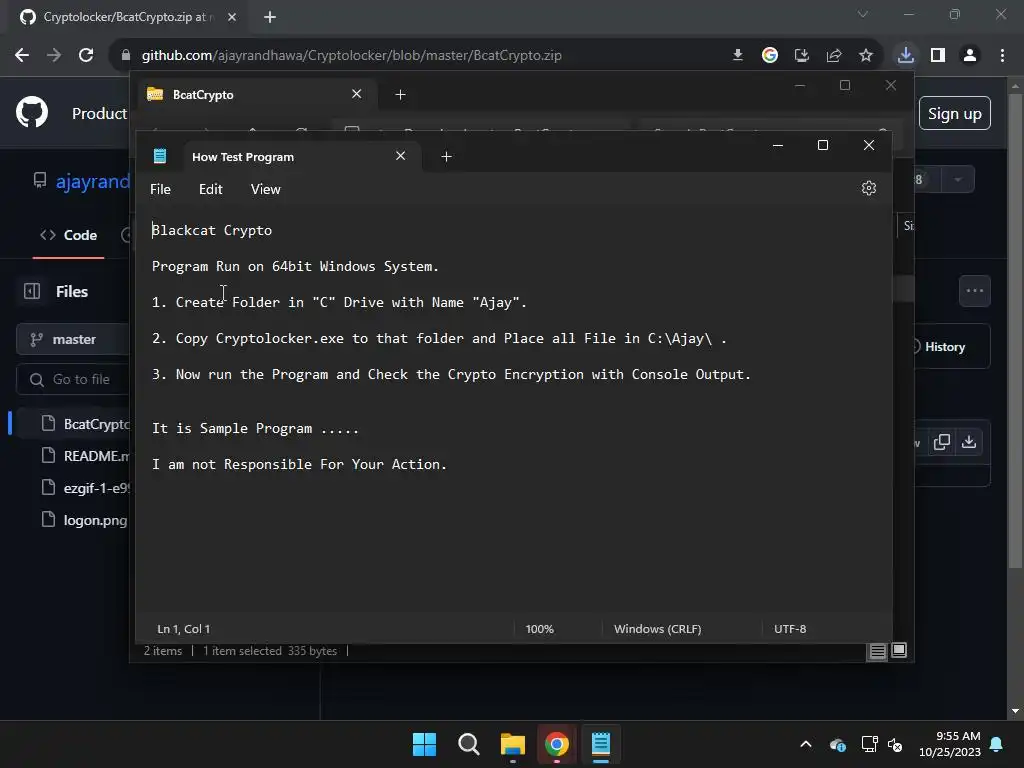Click the BcatCrypto folder icon in Explorer tab
Viewport: 1024px width, 768px height.
tap(155, 94)
